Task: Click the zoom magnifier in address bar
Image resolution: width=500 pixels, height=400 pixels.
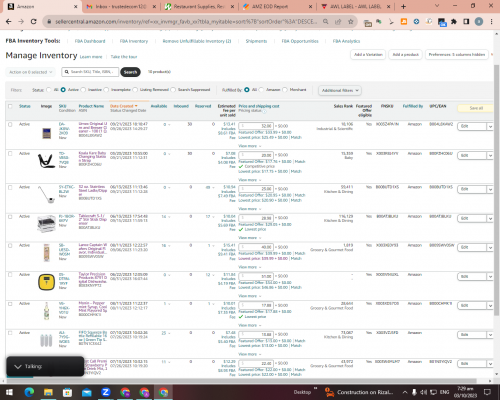Action: 325,22
